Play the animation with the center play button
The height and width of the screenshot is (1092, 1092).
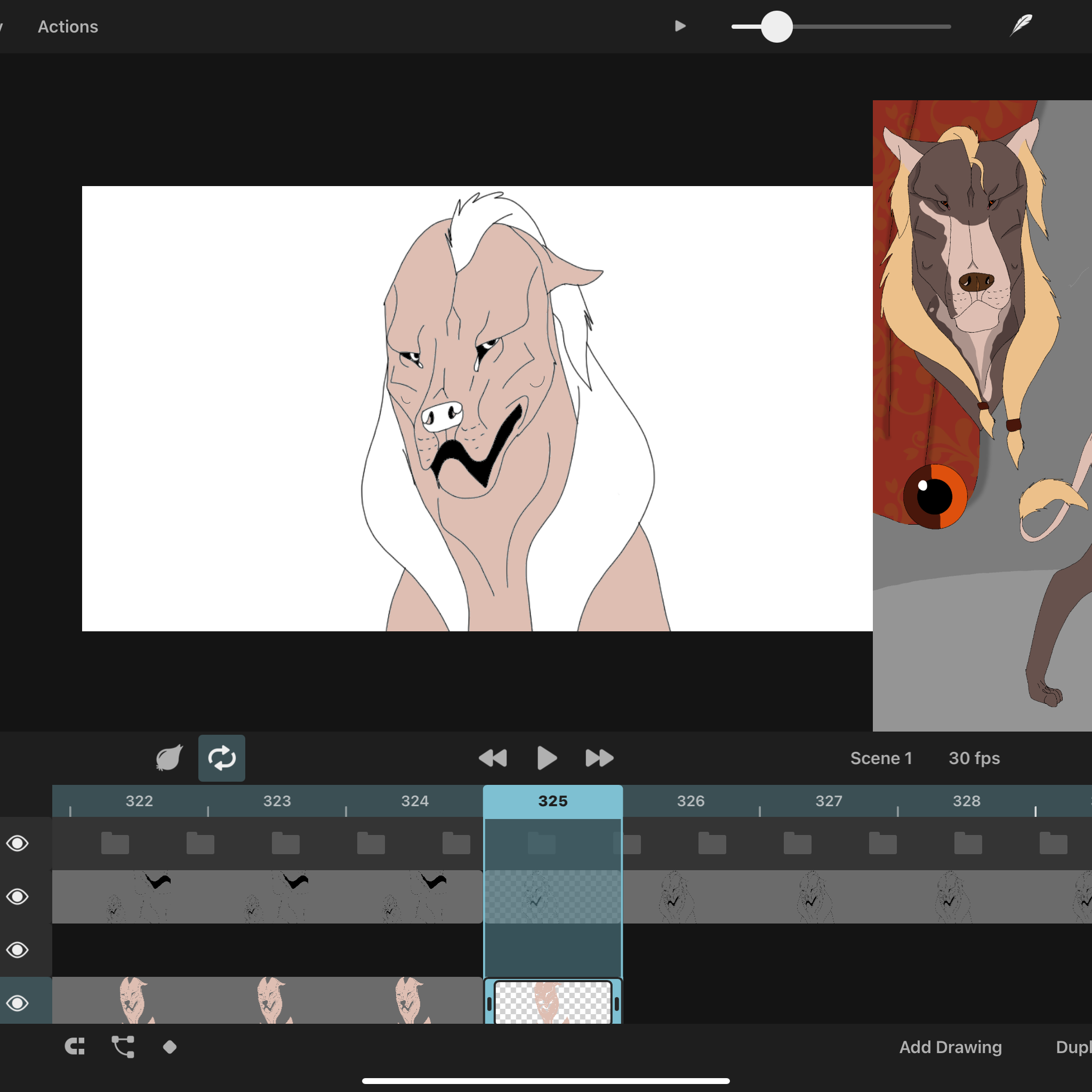point(547,758)
